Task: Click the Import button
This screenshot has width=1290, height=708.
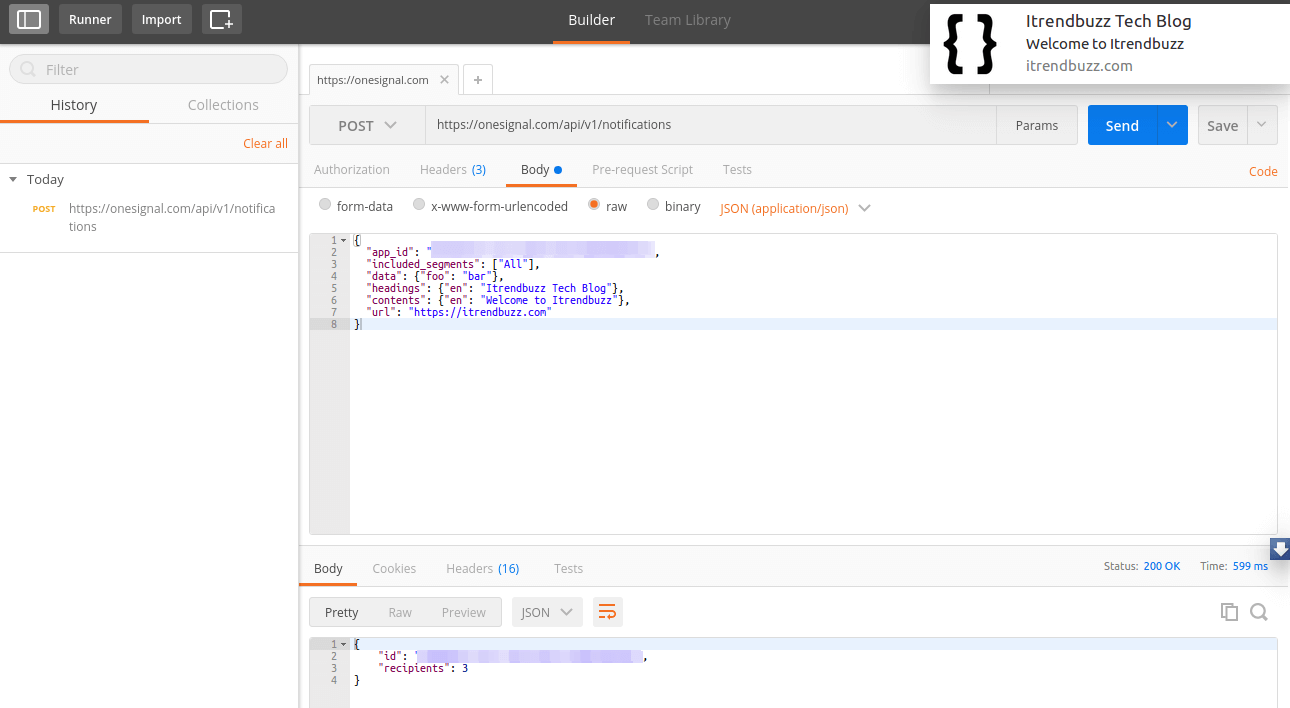Action: (162, 19)
